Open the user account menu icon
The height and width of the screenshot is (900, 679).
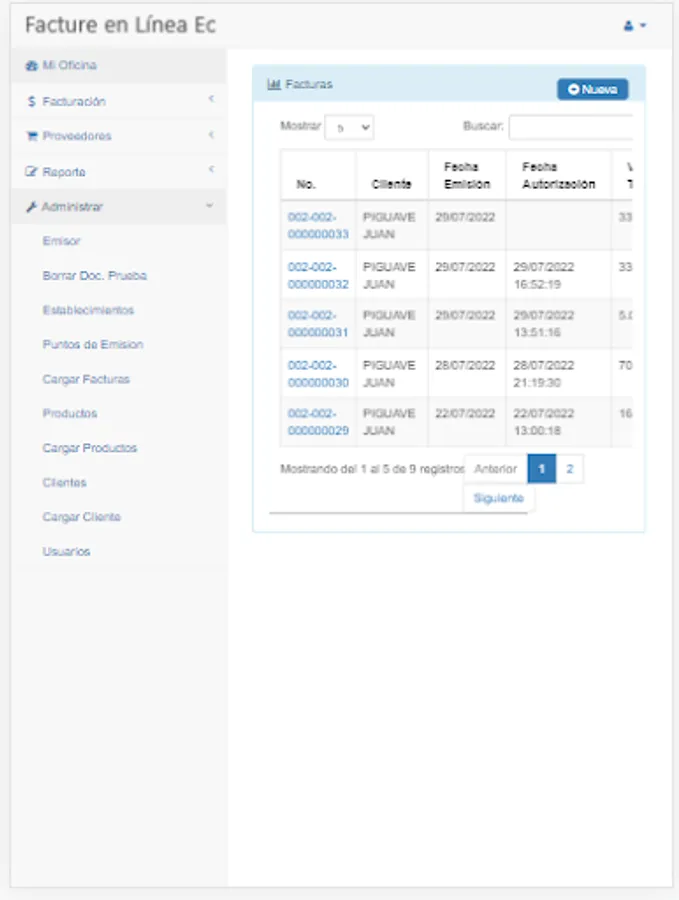[x=628, y=26]
